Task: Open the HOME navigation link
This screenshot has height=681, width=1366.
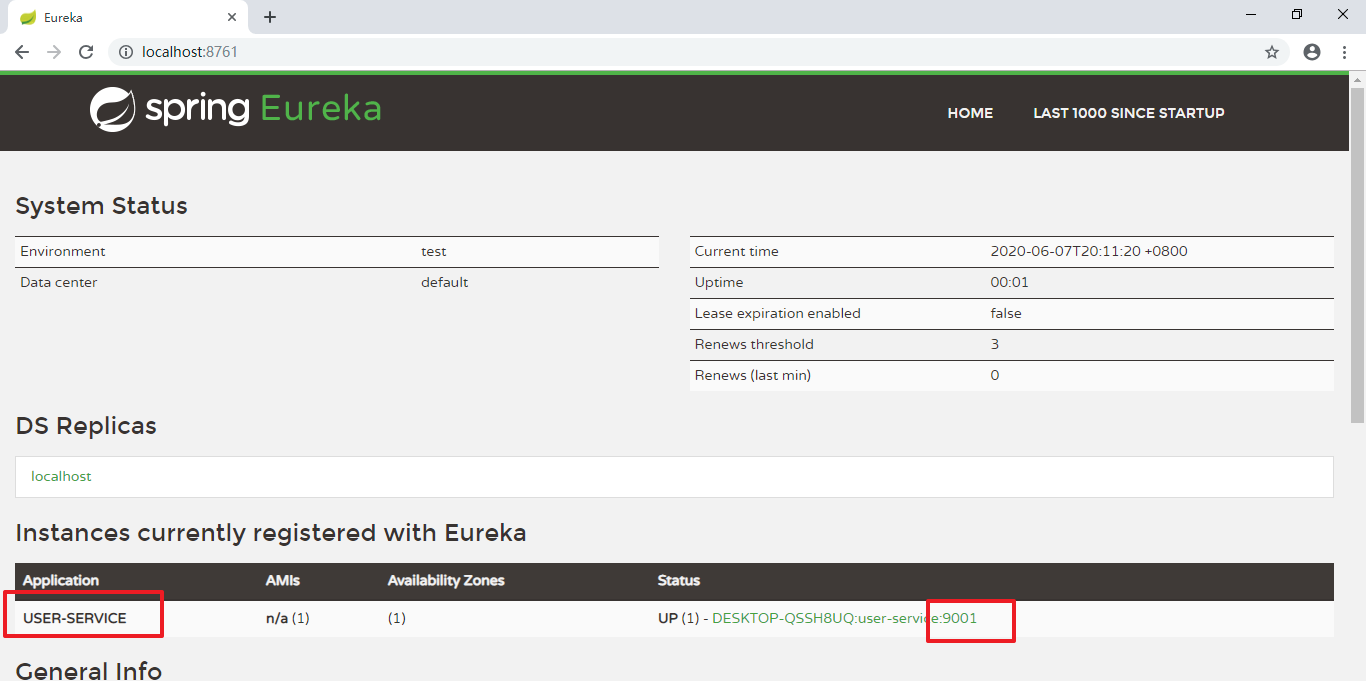Action: (x=970, y=113)
